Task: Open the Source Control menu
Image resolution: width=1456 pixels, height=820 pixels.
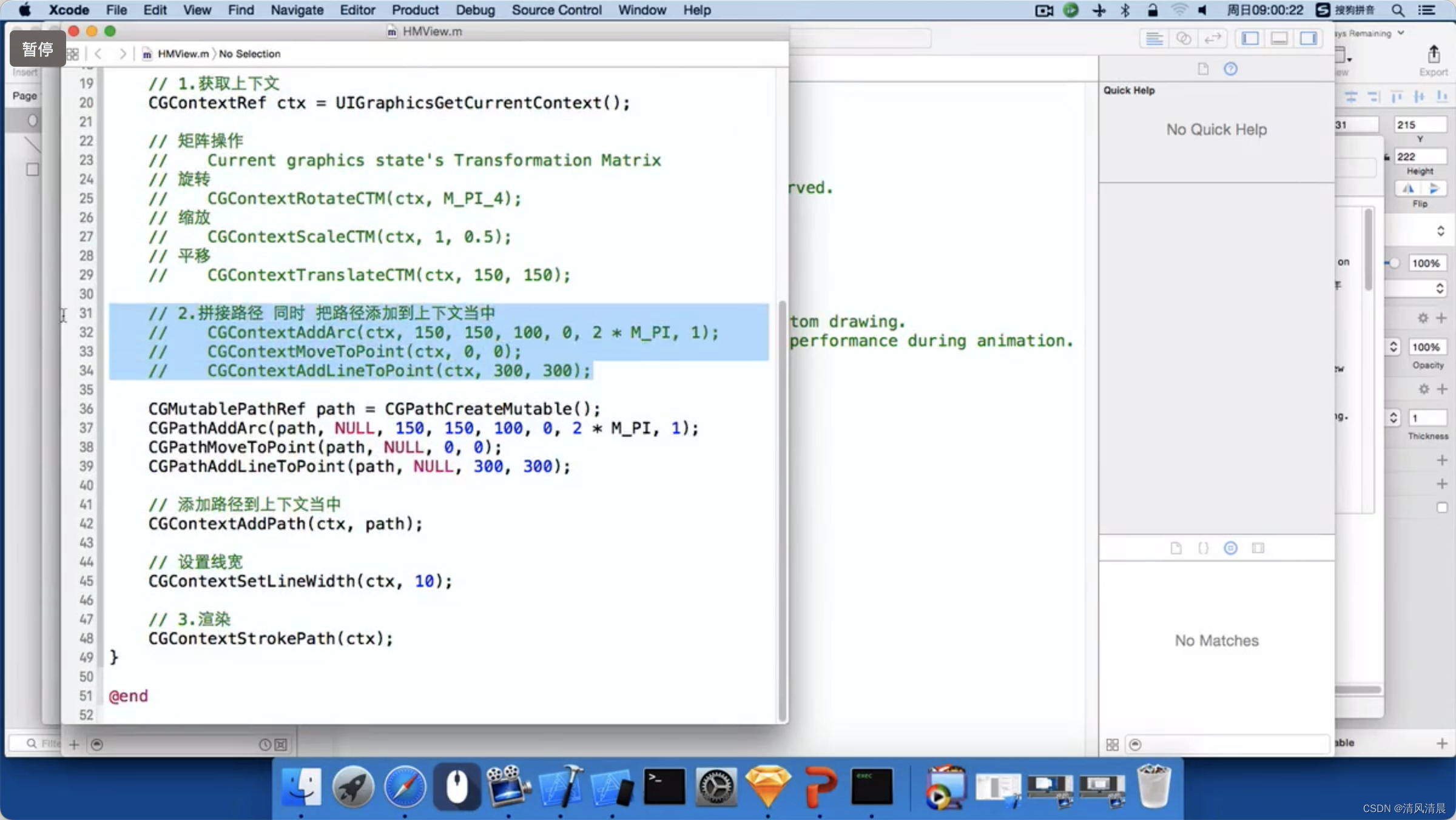Action: click(558, 10)
